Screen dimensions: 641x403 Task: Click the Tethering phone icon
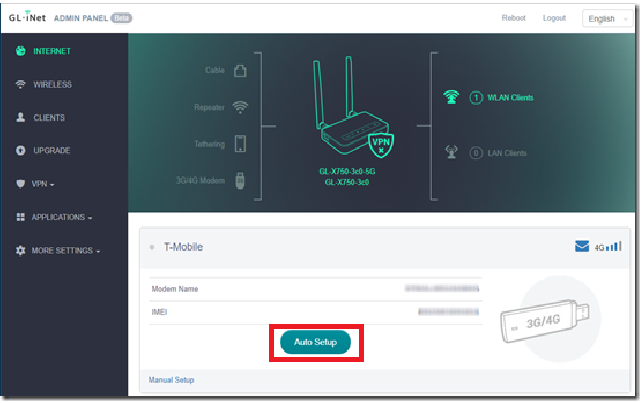[x=240, y=144]
